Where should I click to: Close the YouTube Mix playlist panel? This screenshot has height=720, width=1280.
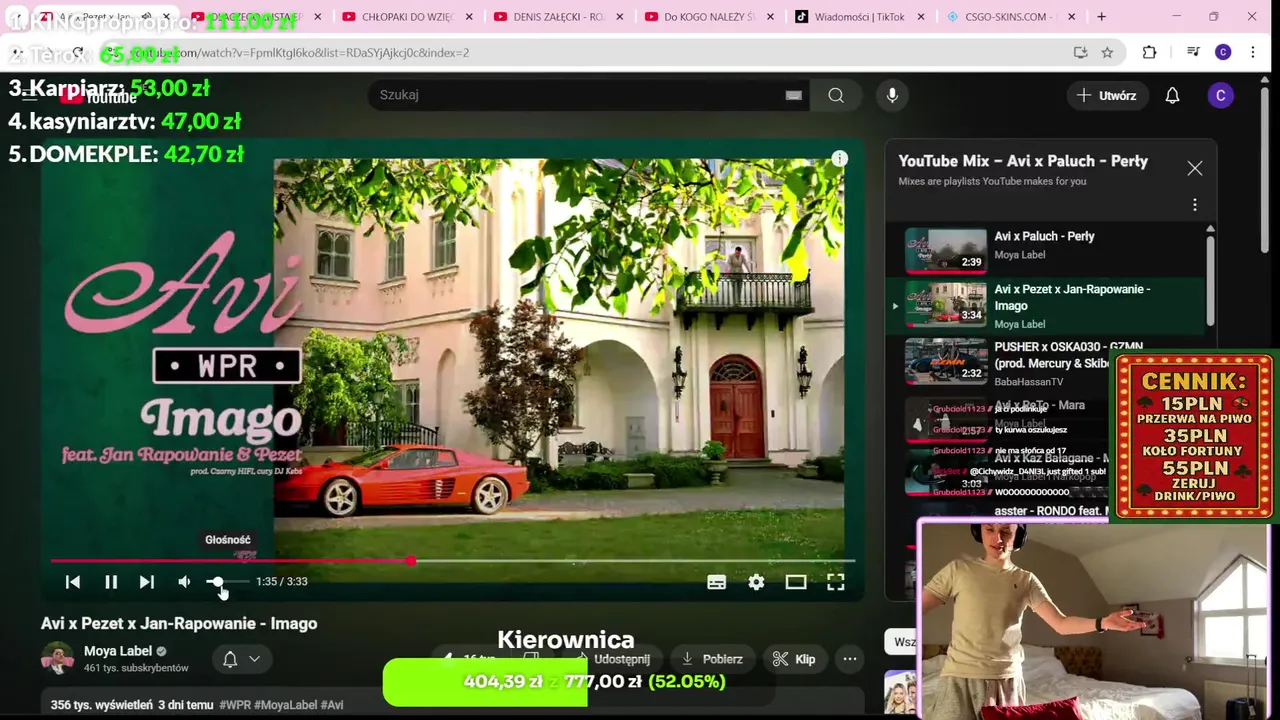[1195, 168]
